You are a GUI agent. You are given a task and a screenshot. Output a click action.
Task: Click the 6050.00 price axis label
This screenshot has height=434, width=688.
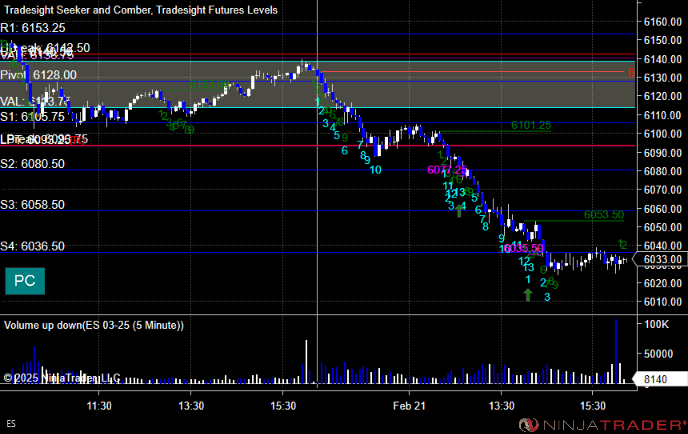tap(663, 227)
